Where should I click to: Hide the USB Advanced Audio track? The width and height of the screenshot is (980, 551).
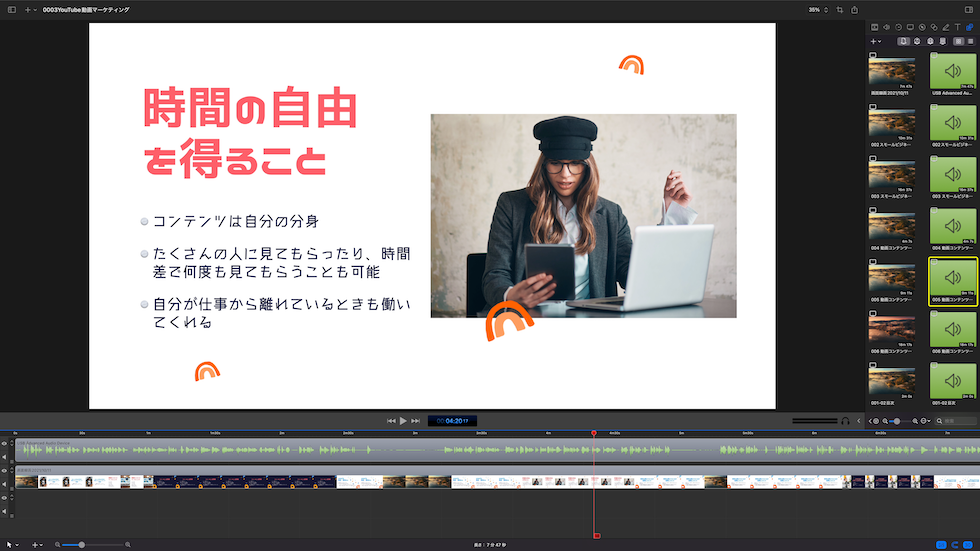coord(4,444)
